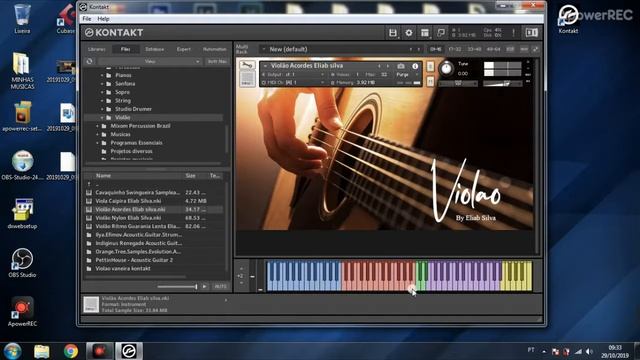Toggle the KSP rack button
Viewport: 640px width, 360px height.
(x=510, y=49)
